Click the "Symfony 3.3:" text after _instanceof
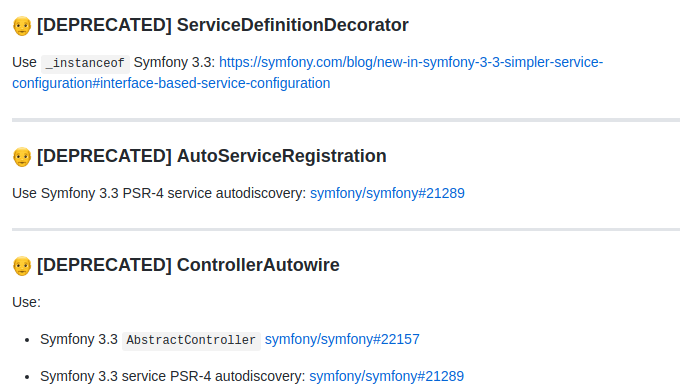 point(174,62)
